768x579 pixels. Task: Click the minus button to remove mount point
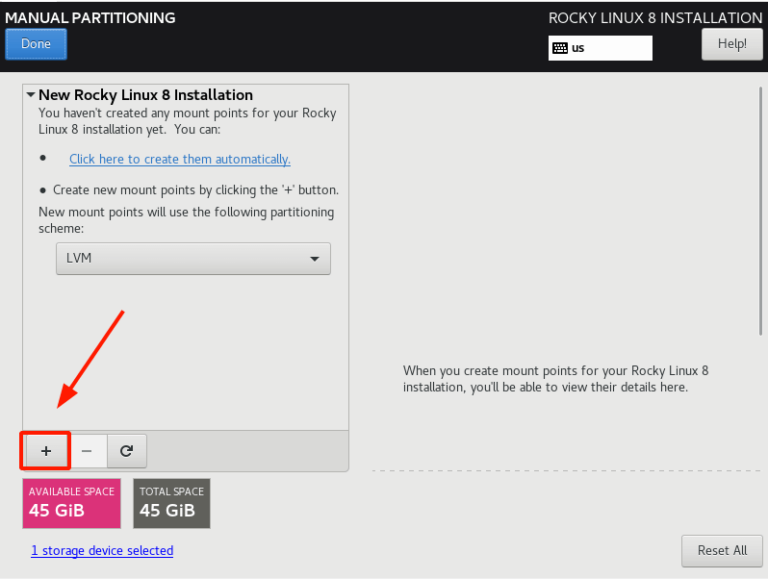(x=87, y=451)
